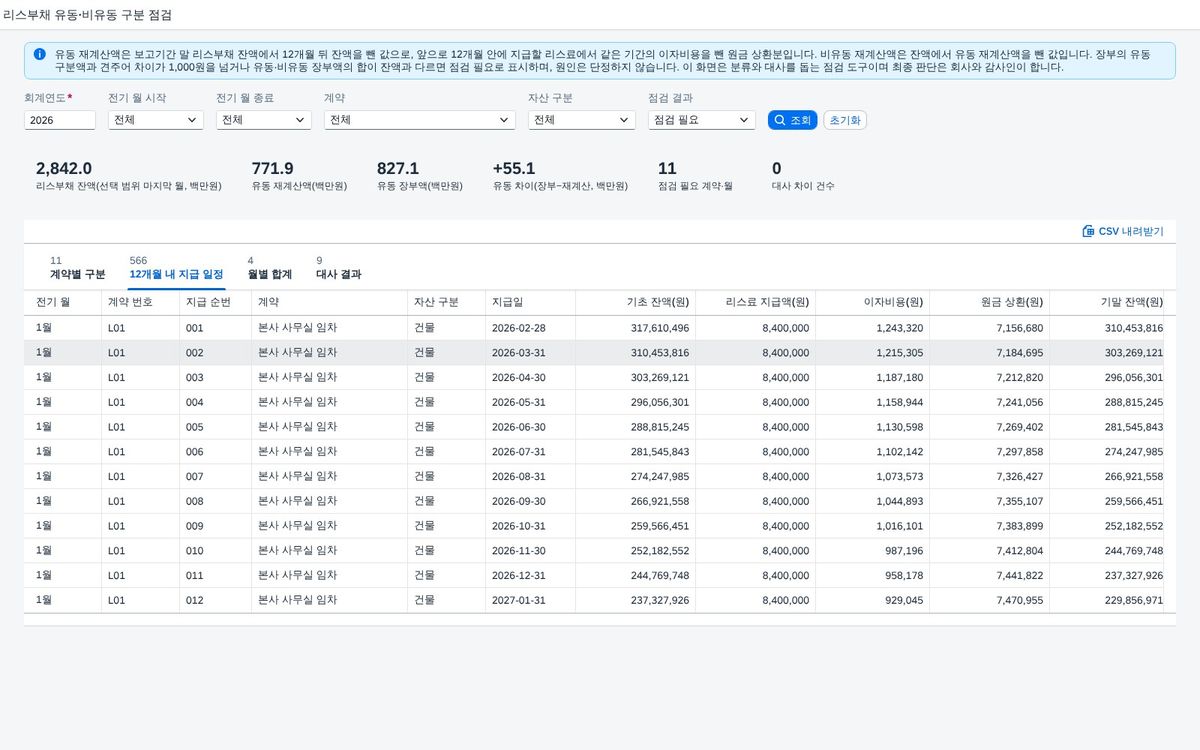Screen dimensions: 1200x750
Task: Open the 전기 월 시작 dropdown
Action: tap(156, 120)
